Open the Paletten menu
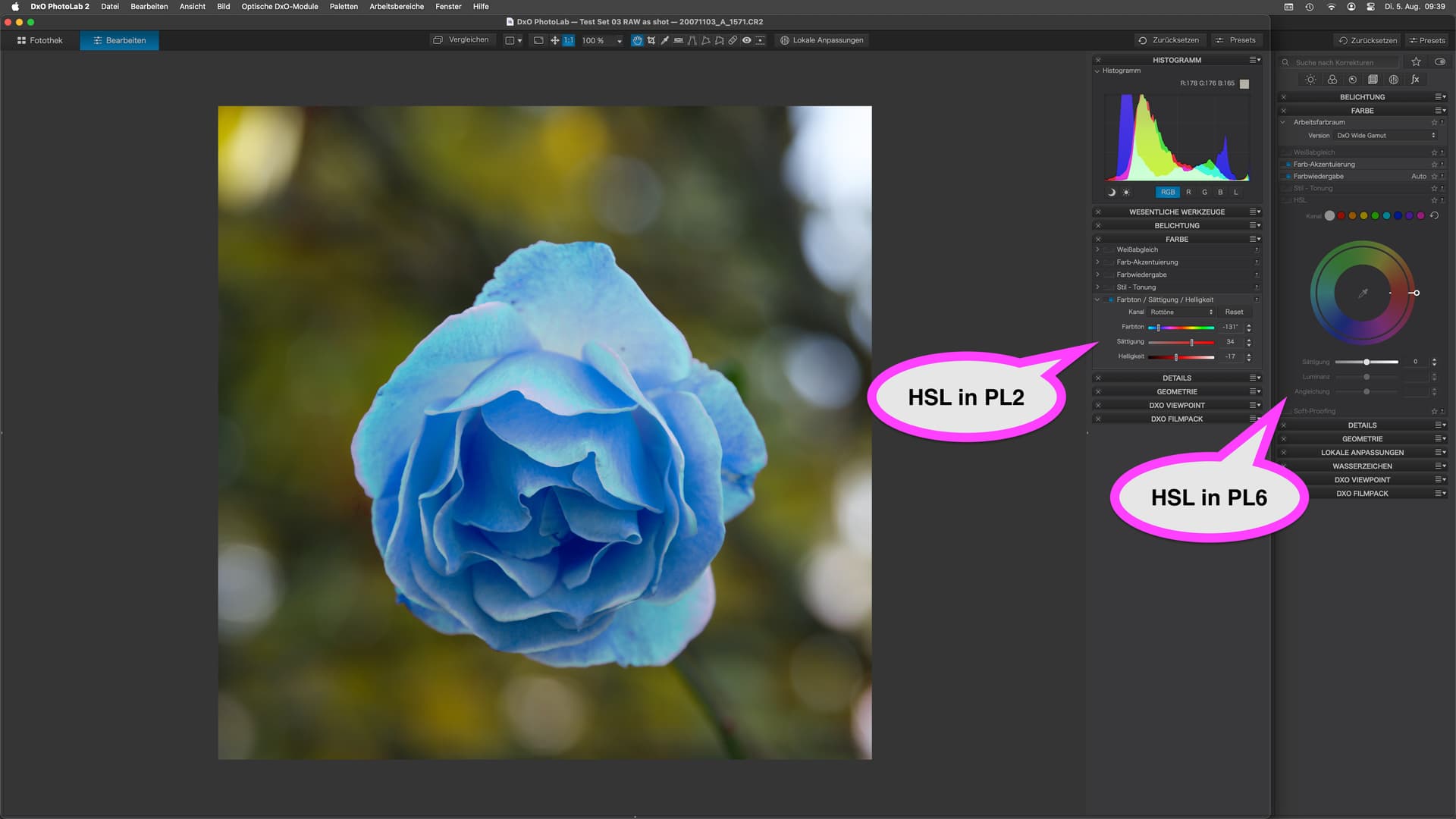Screen dimensions: 1456x819 [x=343, y=6]
